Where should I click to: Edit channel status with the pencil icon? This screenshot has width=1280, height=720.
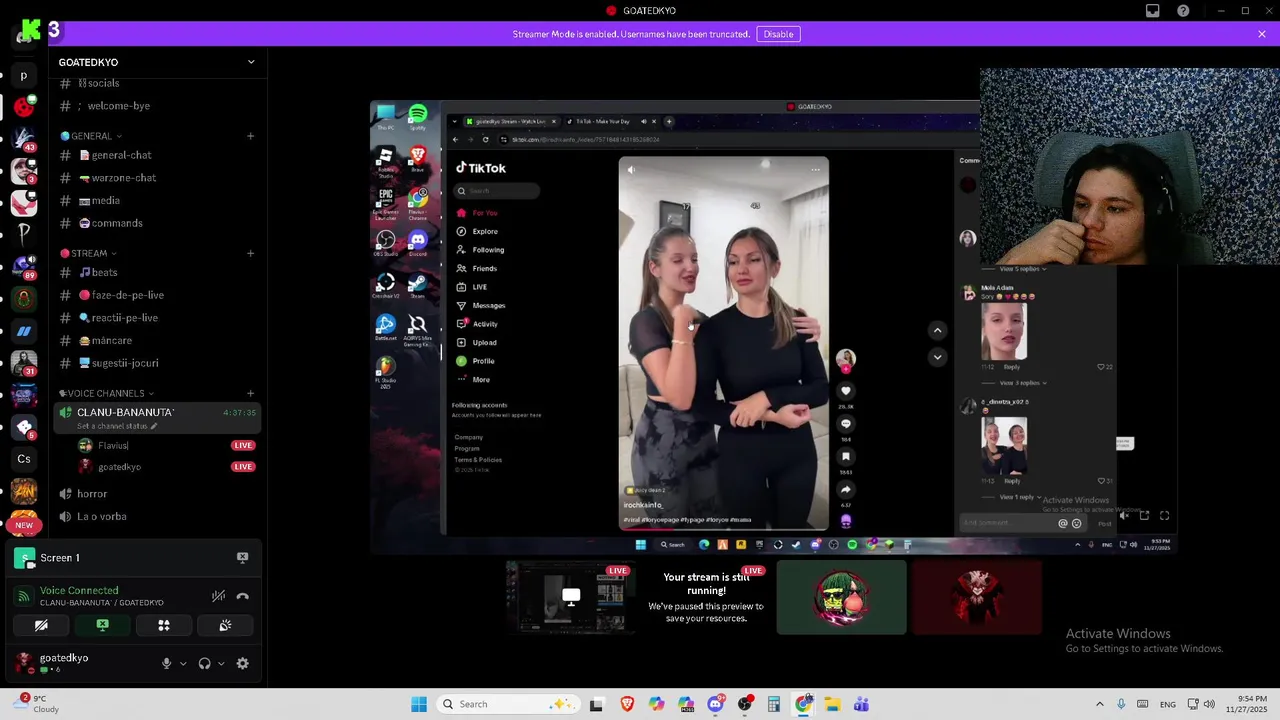[153, 426]
